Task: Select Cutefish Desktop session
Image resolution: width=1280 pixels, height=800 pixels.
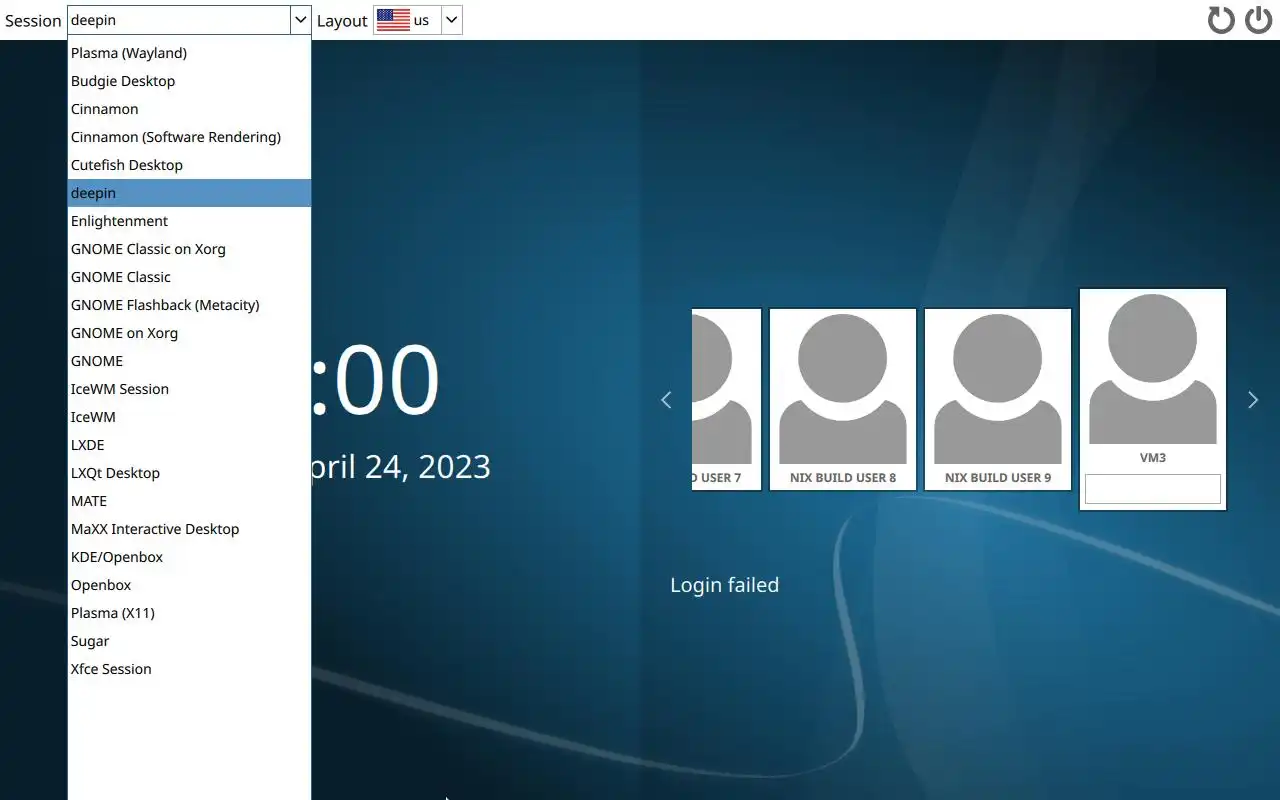Action: [x=189, y=165]
